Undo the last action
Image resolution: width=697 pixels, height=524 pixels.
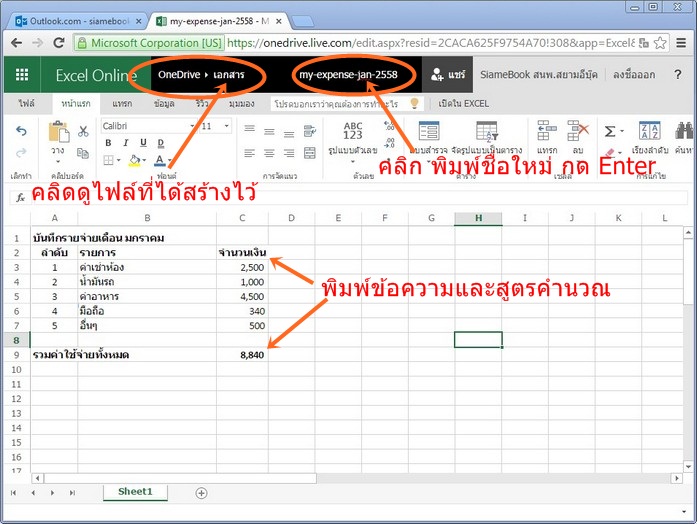click(21, 131)
